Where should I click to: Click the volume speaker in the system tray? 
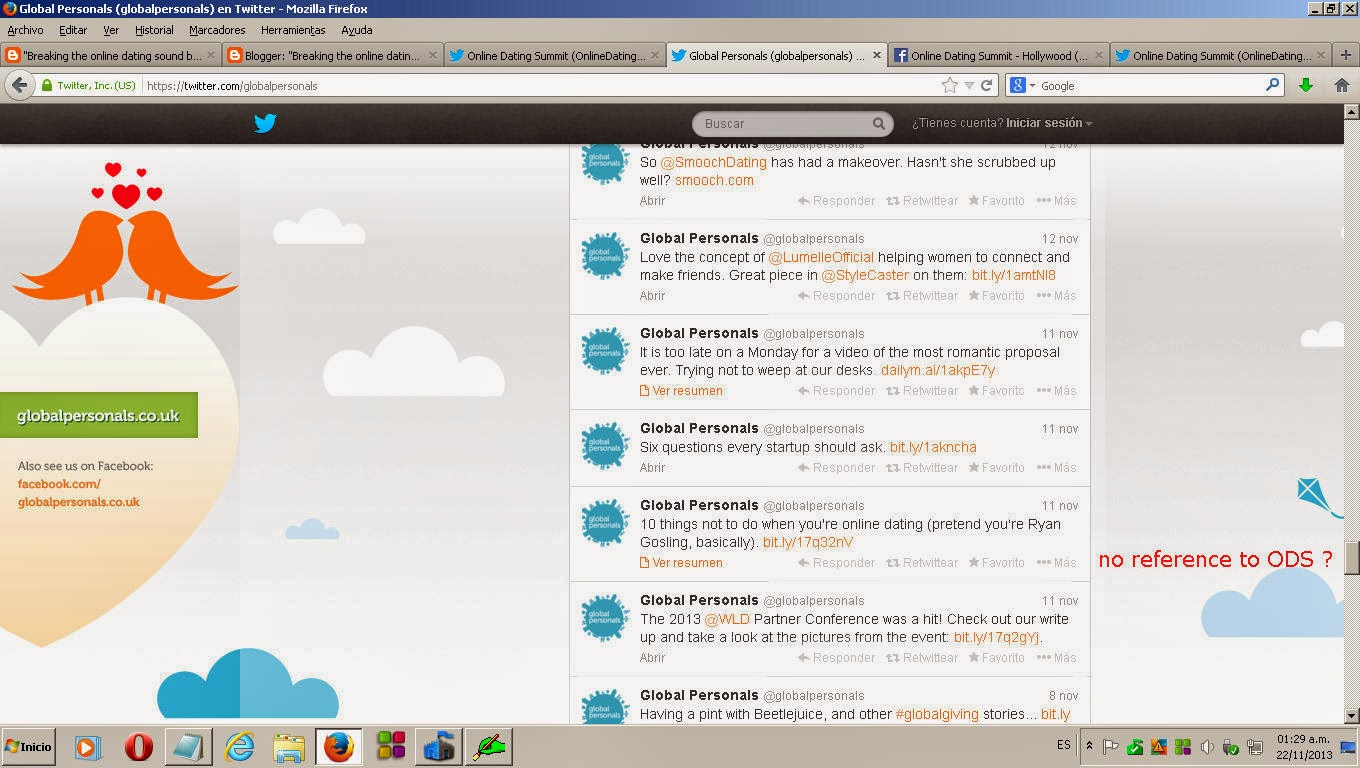[1207, 747]
